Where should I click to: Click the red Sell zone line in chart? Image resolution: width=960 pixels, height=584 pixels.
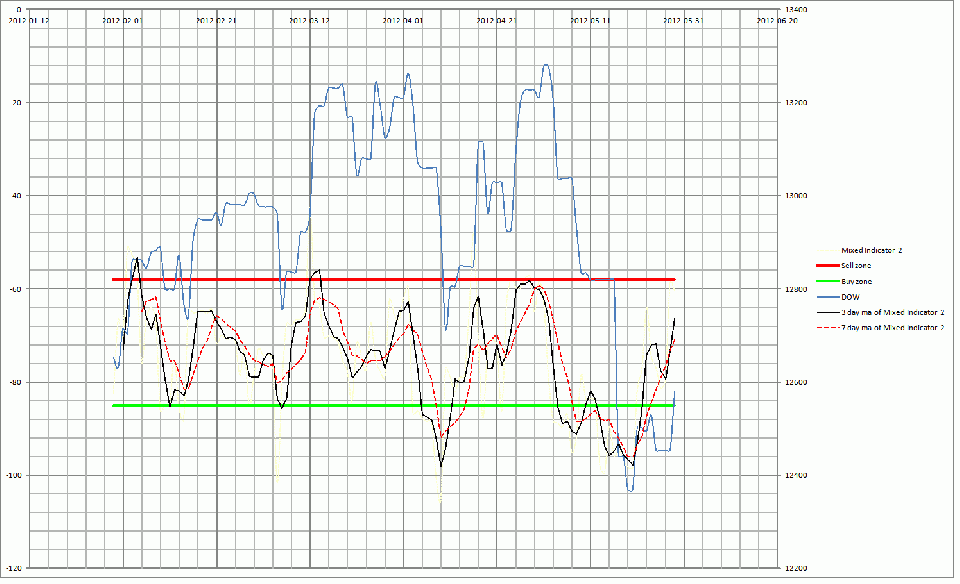[393, 280]
